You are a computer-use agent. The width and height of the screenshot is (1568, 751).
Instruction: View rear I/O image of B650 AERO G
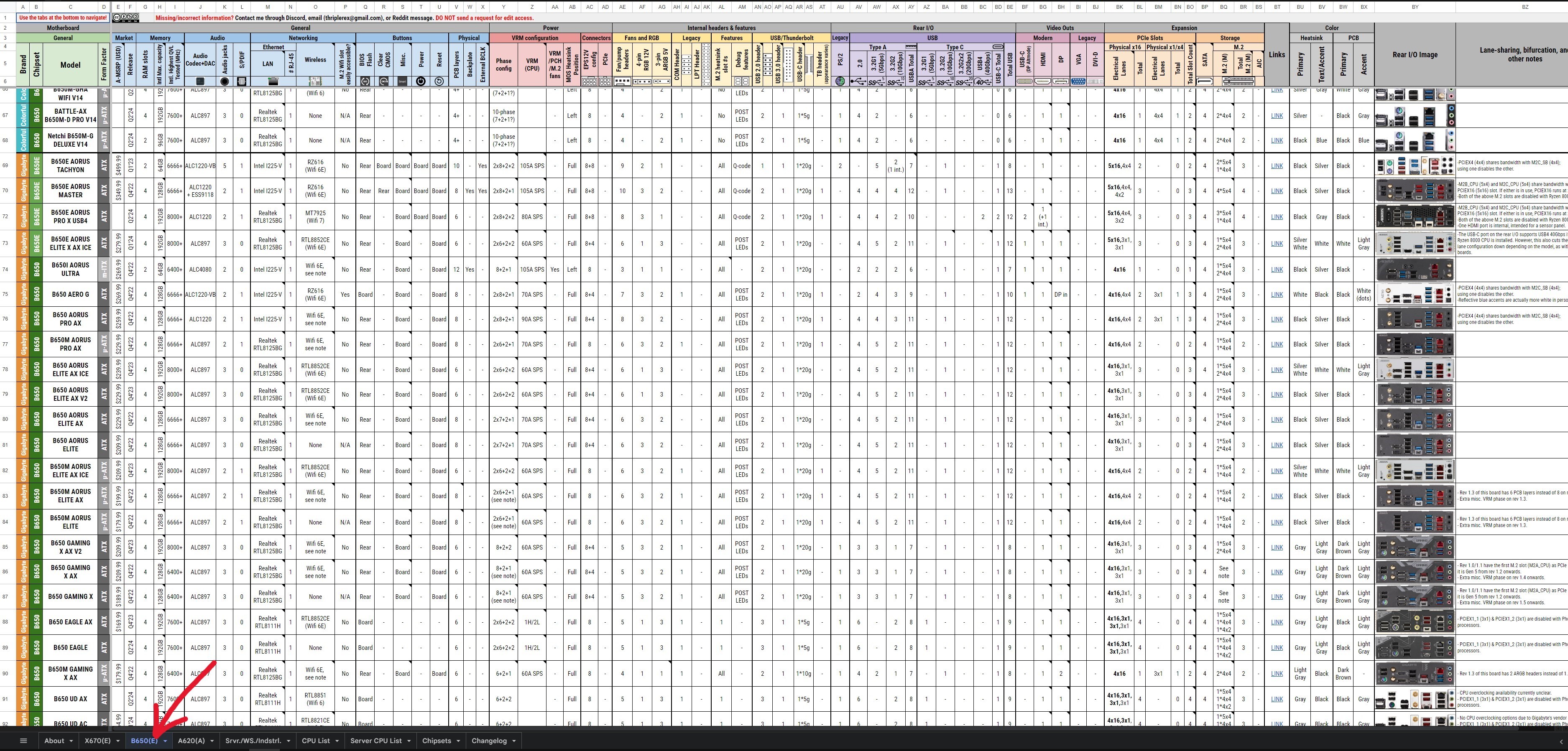(1415, 295)
